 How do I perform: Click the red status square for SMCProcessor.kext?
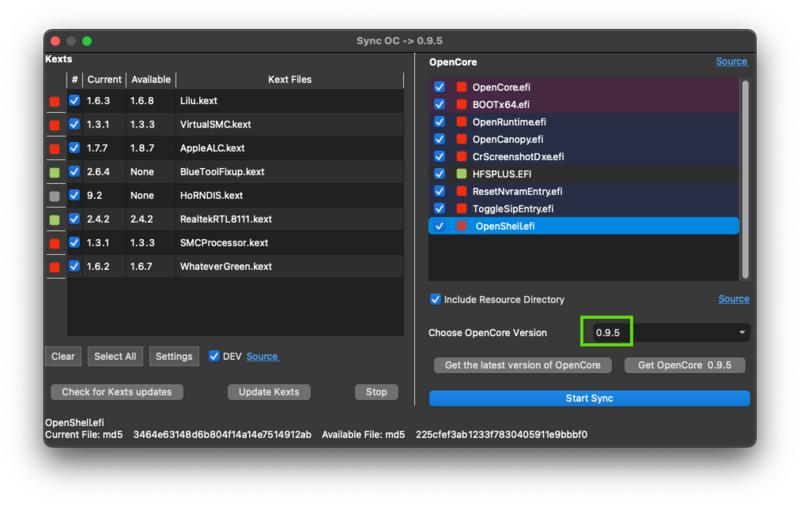coord(55,243)
